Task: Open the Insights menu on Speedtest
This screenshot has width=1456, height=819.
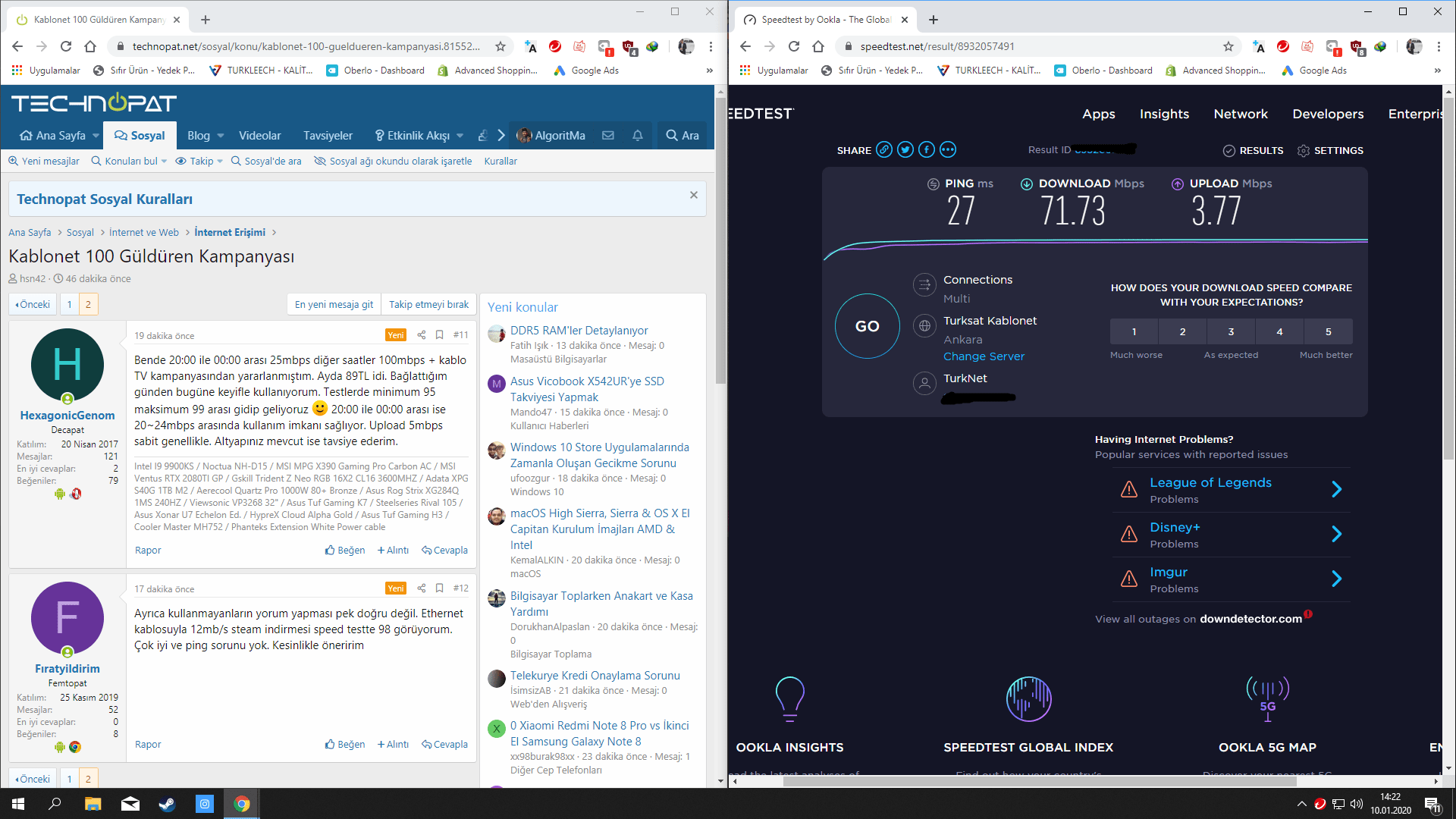Action: coord(1164,114)
